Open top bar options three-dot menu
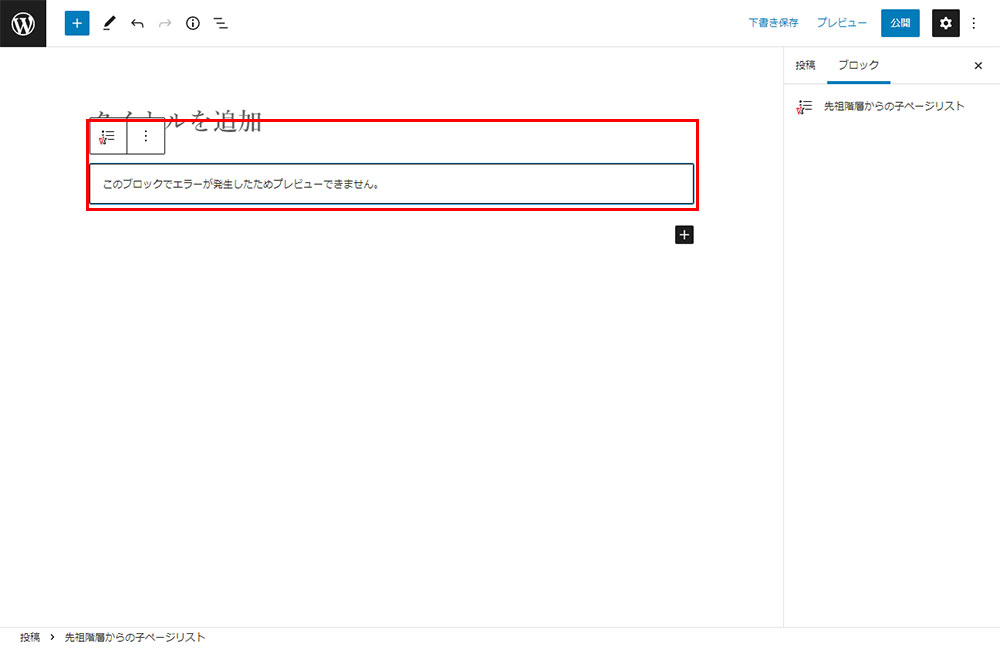1000x671 pixels. point(975,23)
